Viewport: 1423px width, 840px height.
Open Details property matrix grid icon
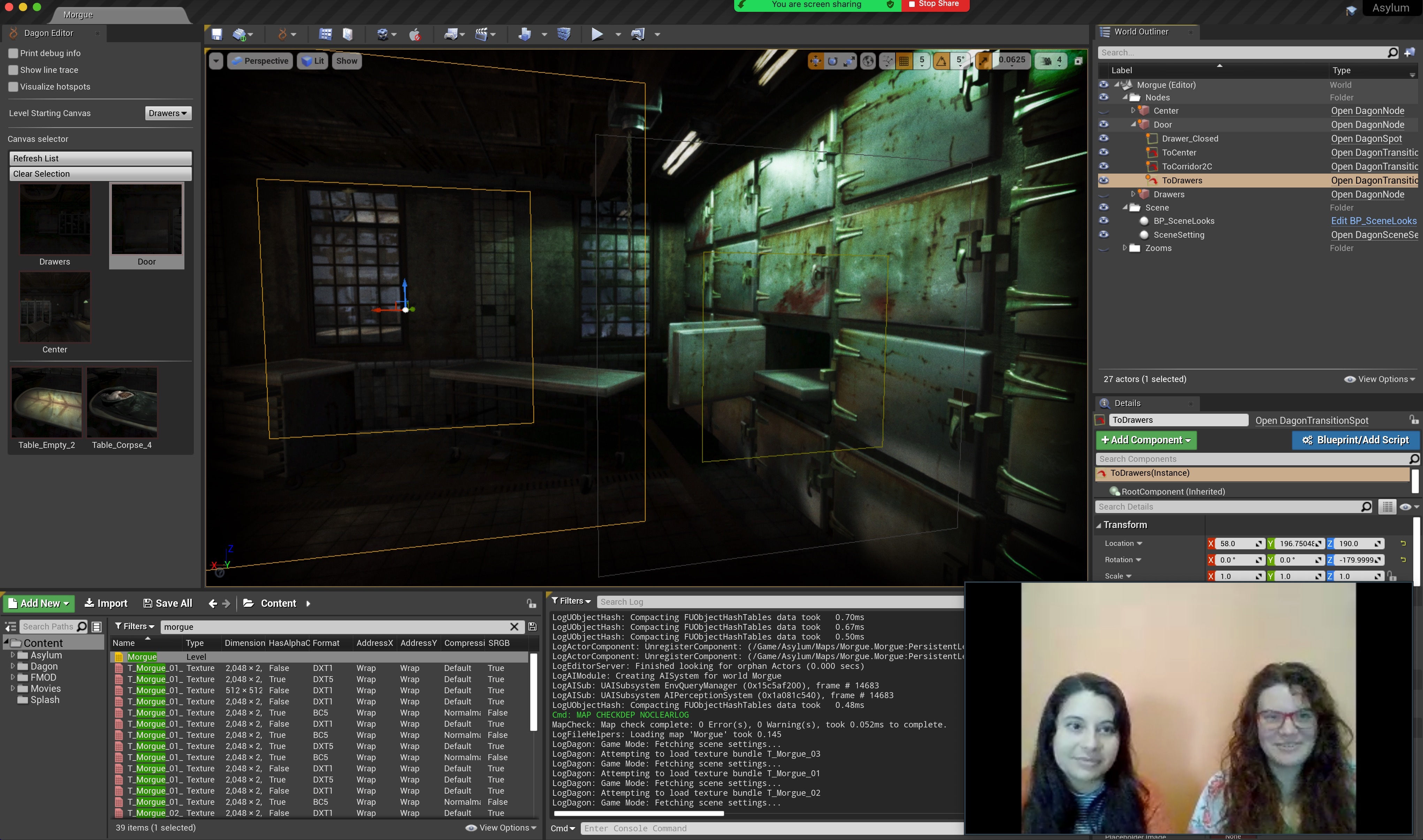[1387, 506]
